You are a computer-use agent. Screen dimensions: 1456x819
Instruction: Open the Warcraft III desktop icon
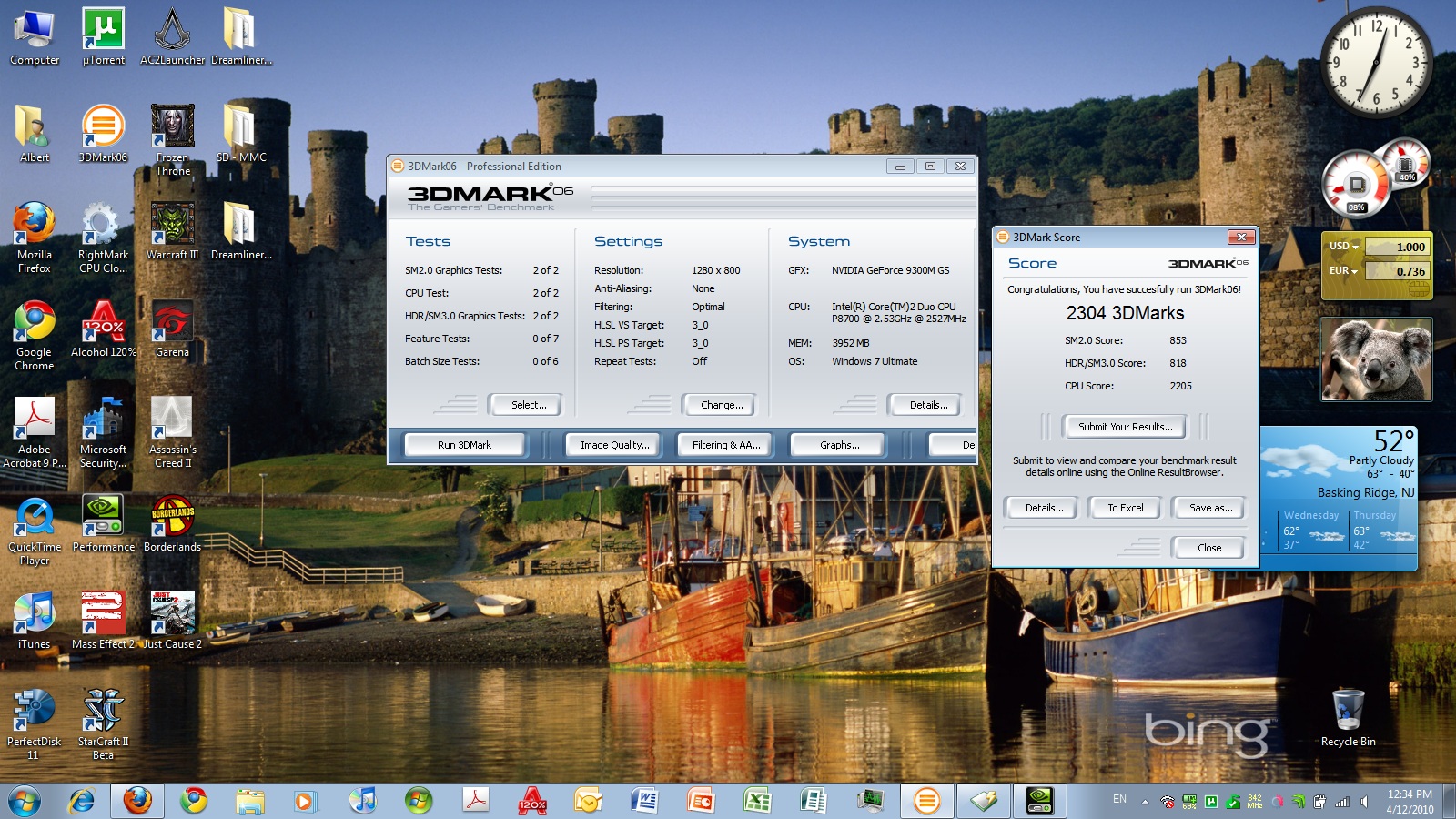172,224
